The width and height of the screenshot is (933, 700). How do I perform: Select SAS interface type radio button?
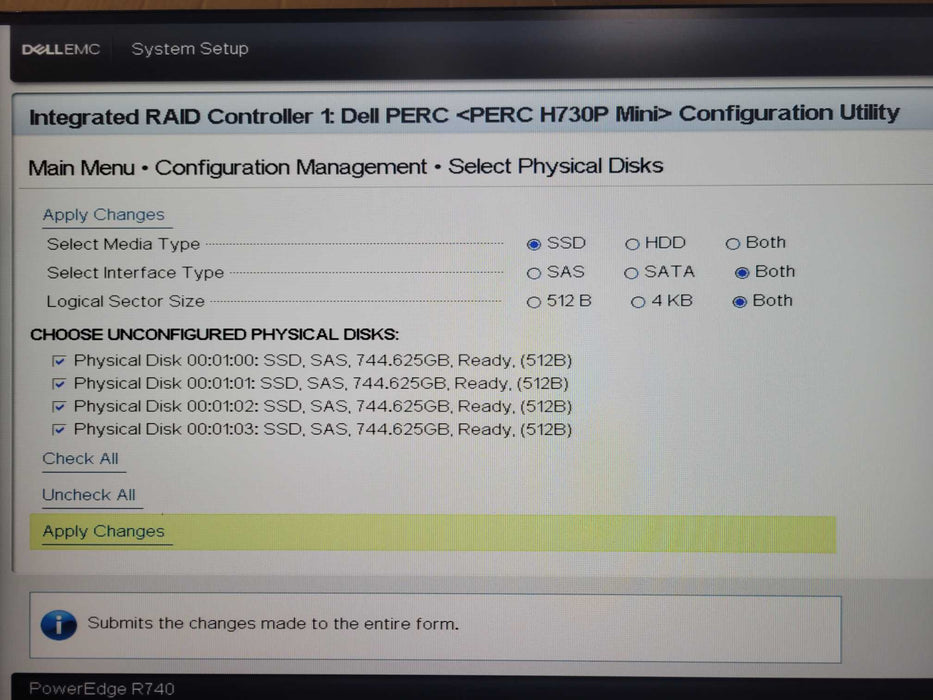point(534,273)
